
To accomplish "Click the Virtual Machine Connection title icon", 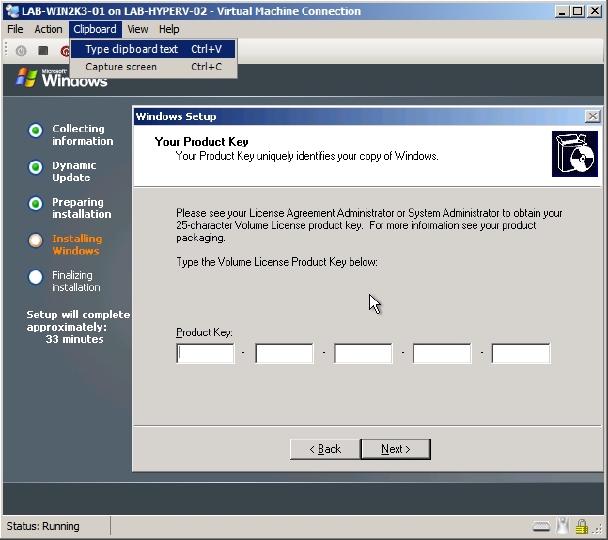I will 12,11.
